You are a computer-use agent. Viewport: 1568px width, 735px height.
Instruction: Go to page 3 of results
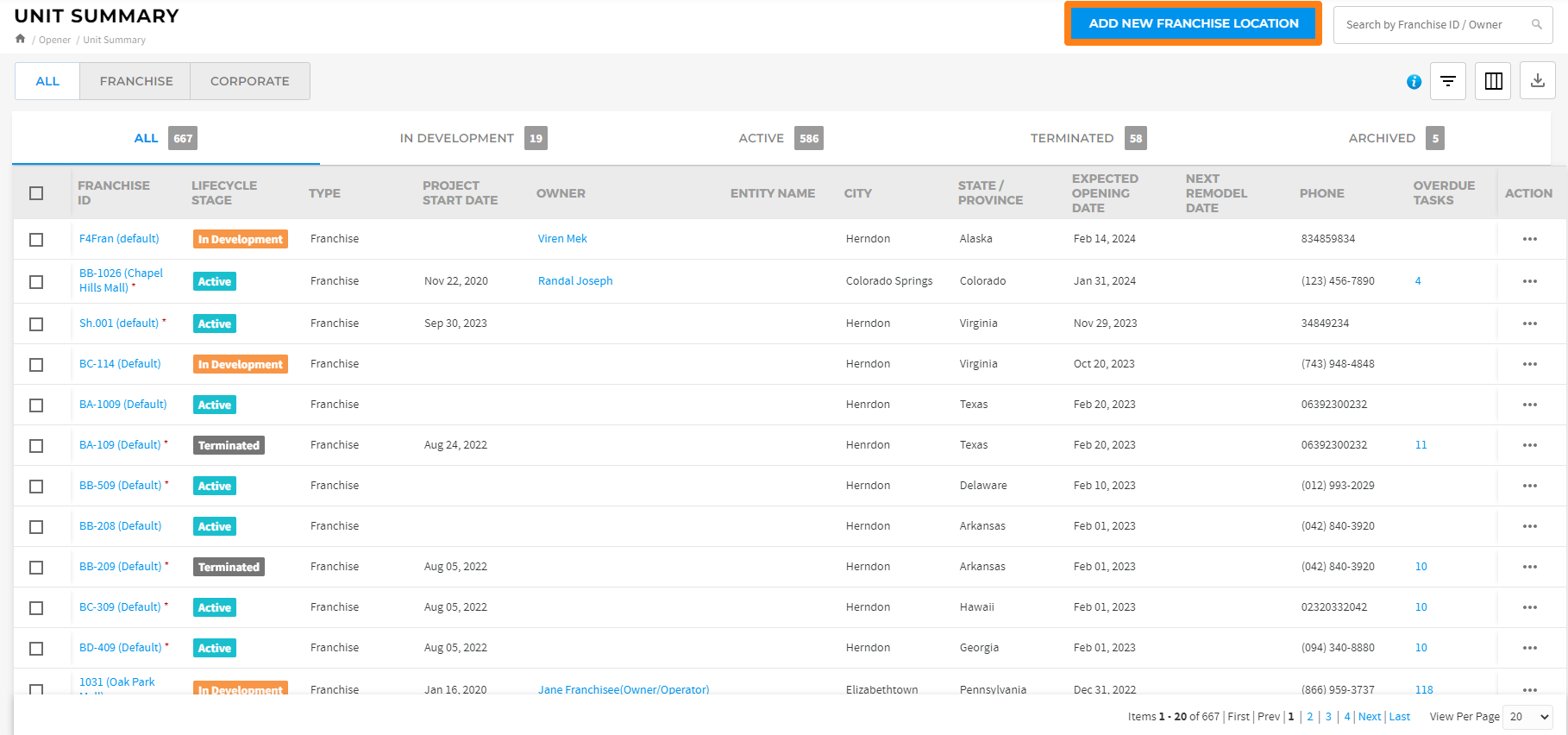(1328, 717)
